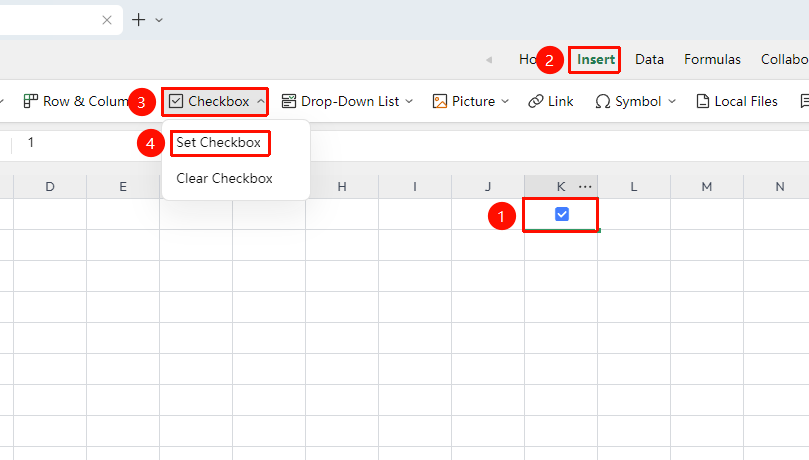
Task: Choose Clear Checkbox from the menu
Action: pyautogui.click(x=224, y=178)
